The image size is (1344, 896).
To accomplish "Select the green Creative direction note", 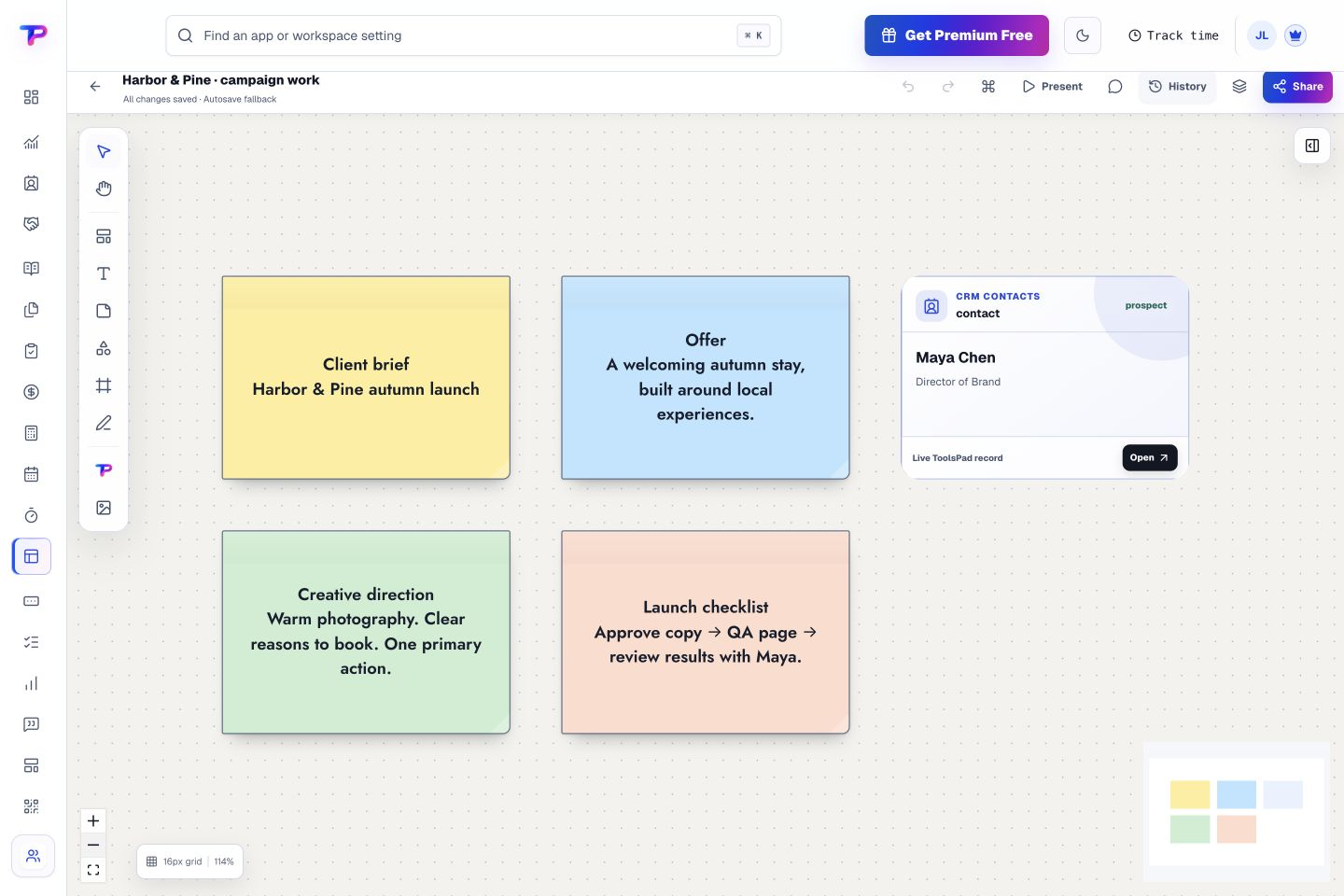I will coord(366,632).
